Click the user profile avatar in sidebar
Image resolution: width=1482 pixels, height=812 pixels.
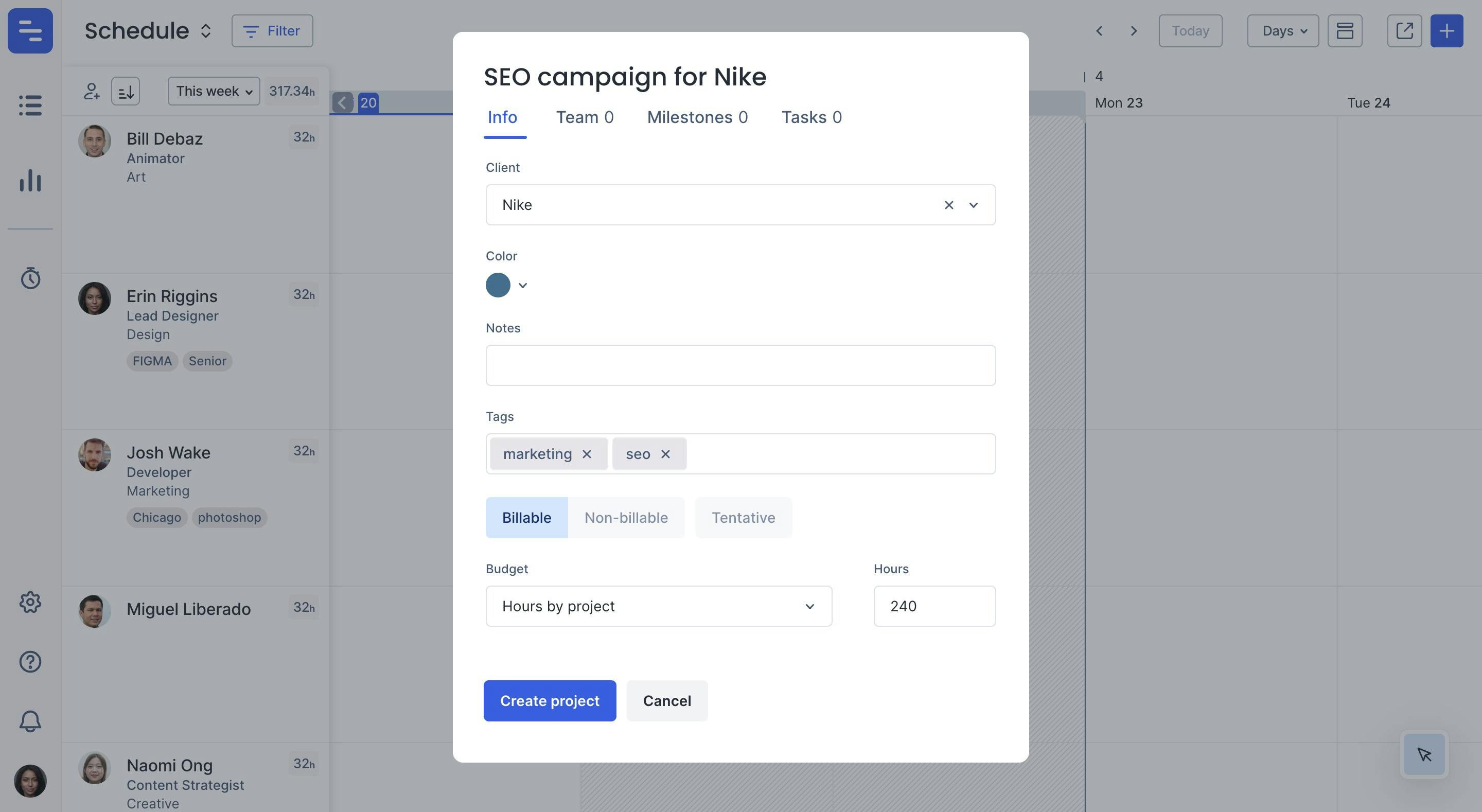(x=30, y=781)
